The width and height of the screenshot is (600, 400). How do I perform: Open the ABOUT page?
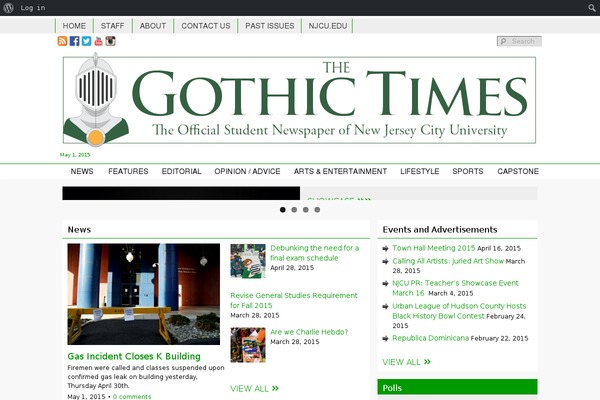coord(153,26)
